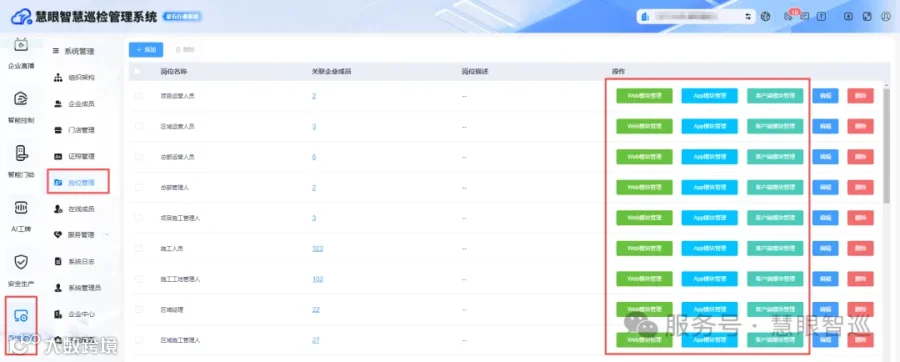Click the 关联企业成员 column header

pyautogui.click(x=331, y=72)
